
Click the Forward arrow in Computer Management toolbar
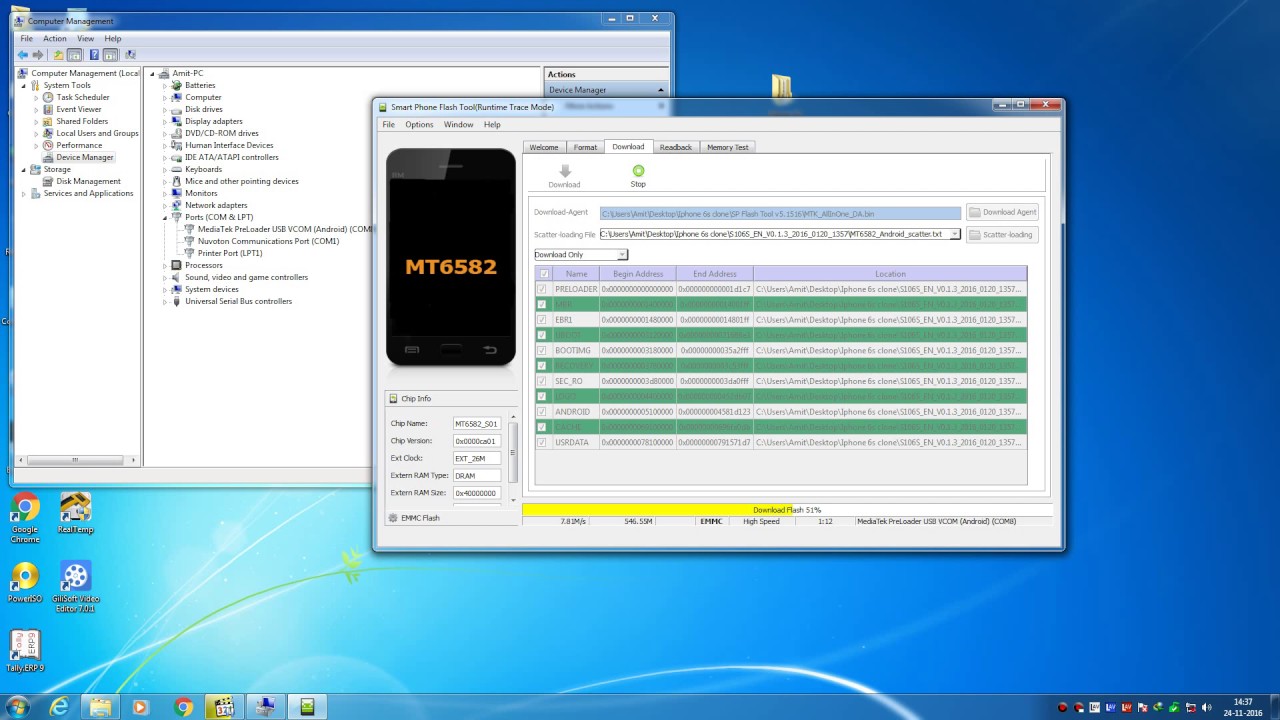(x=38, y=55)
